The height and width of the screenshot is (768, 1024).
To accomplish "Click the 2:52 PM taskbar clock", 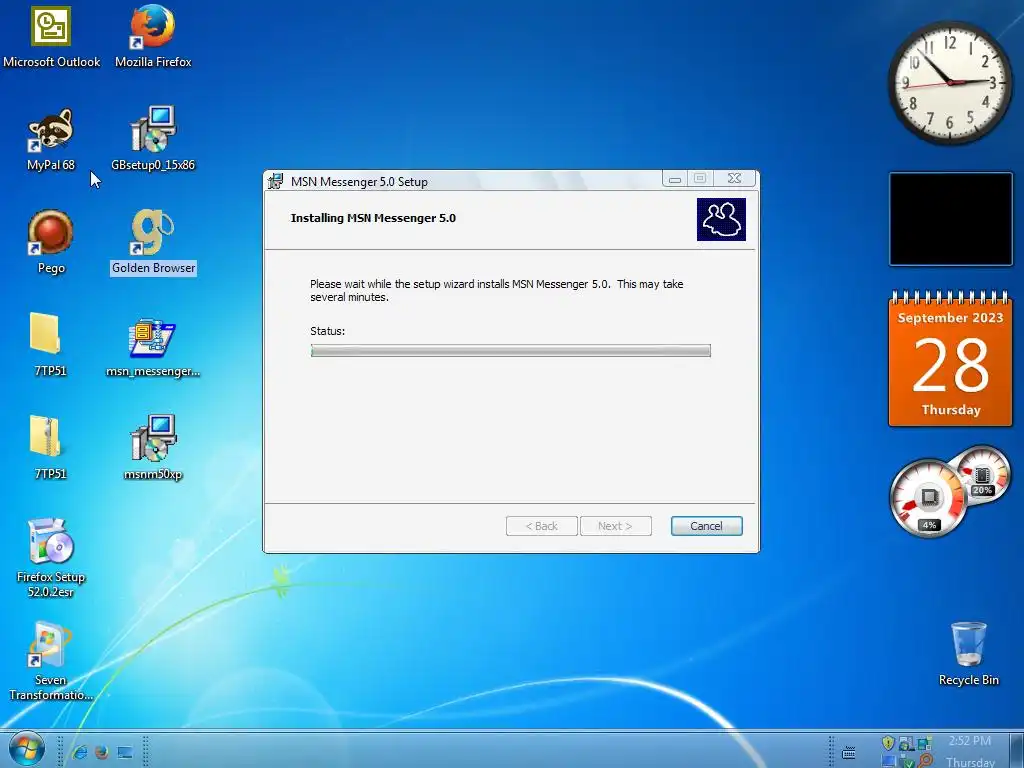I will click(970, 741).
